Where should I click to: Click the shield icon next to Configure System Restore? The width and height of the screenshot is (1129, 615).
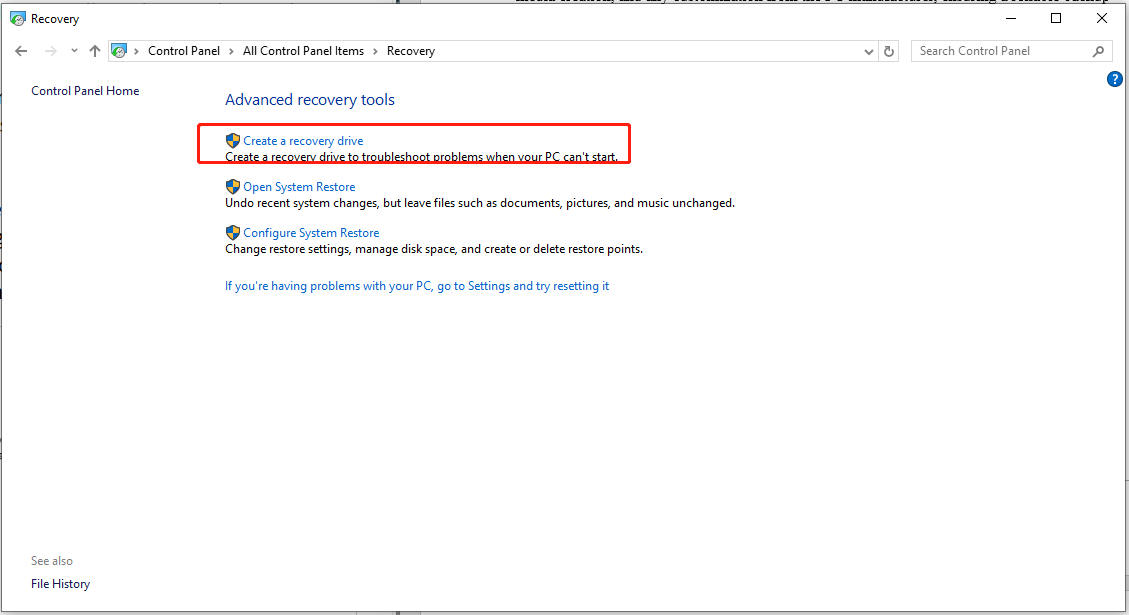(x=232, y=232)
